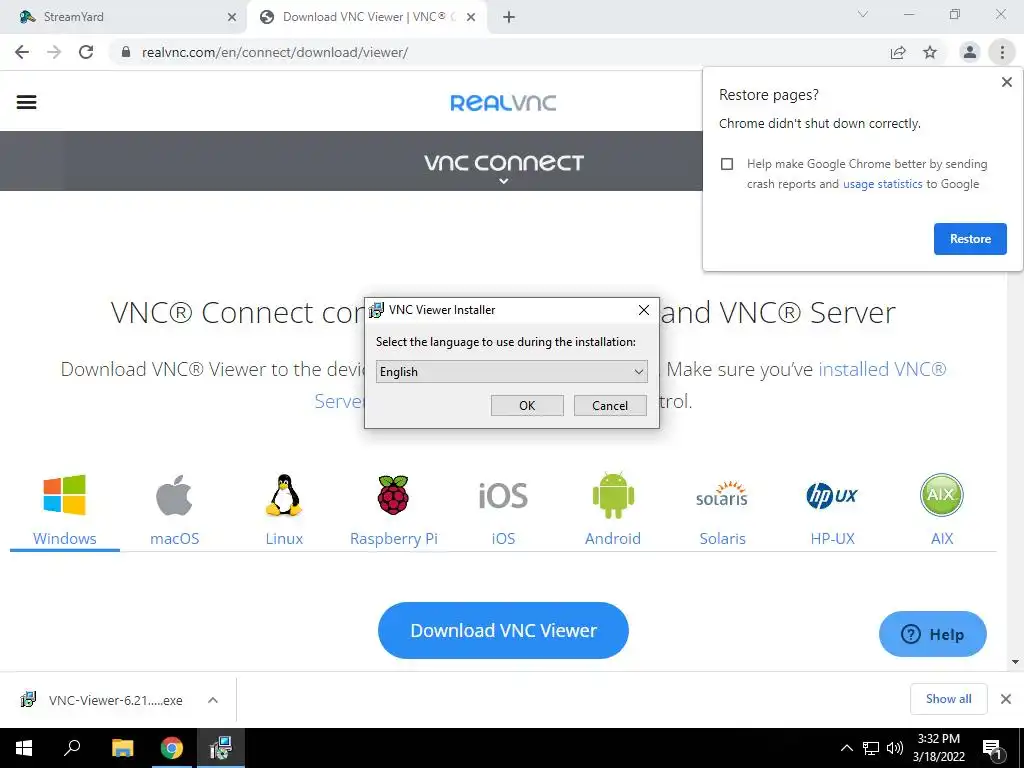Close the StreamYard tab
Image resolution: width=1024 pixels, height=768 pixels.
click(232, 18)
